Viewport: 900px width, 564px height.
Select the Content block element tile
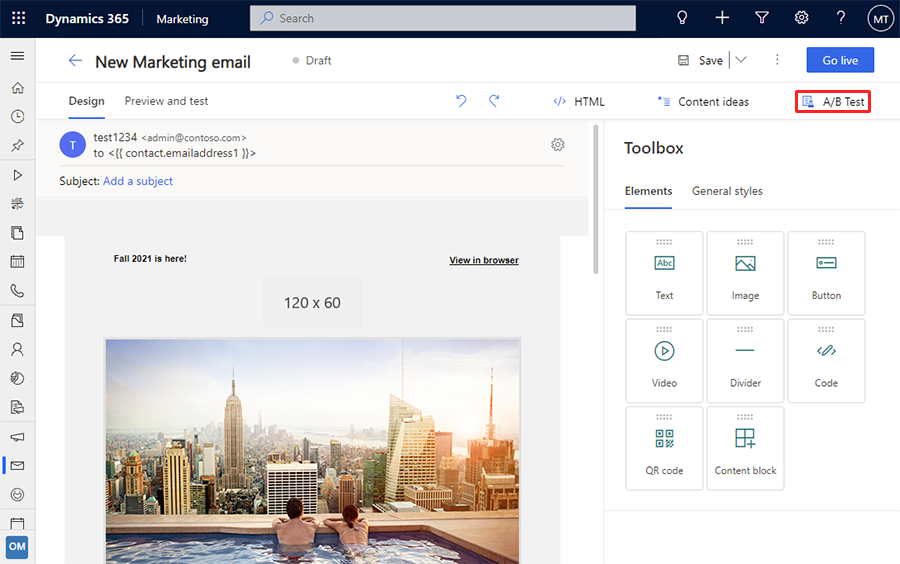(x=745, y=448)
